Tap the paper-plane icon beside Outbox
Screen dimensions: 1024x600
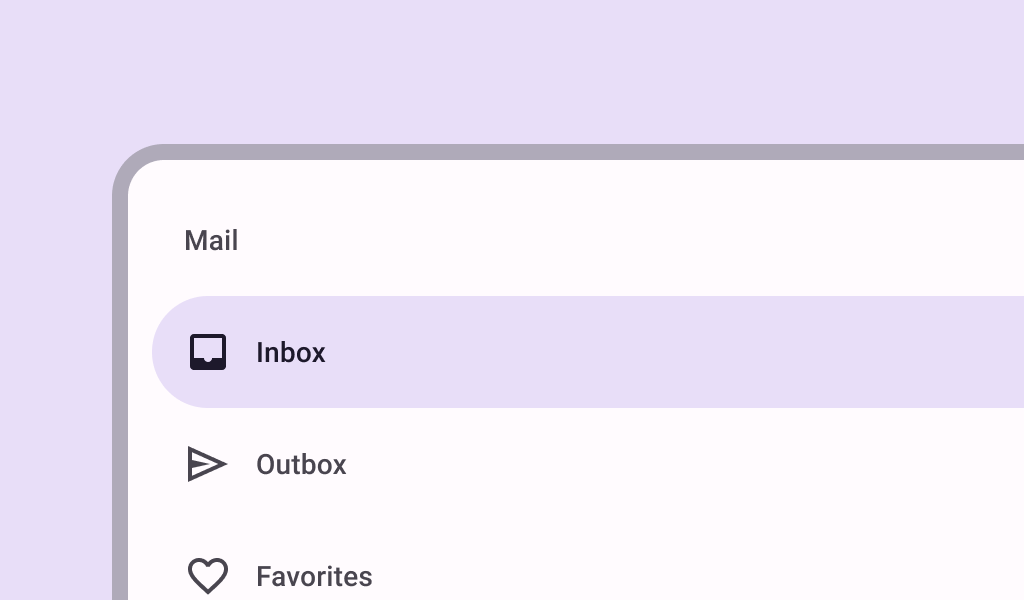(x=207, y=464)
